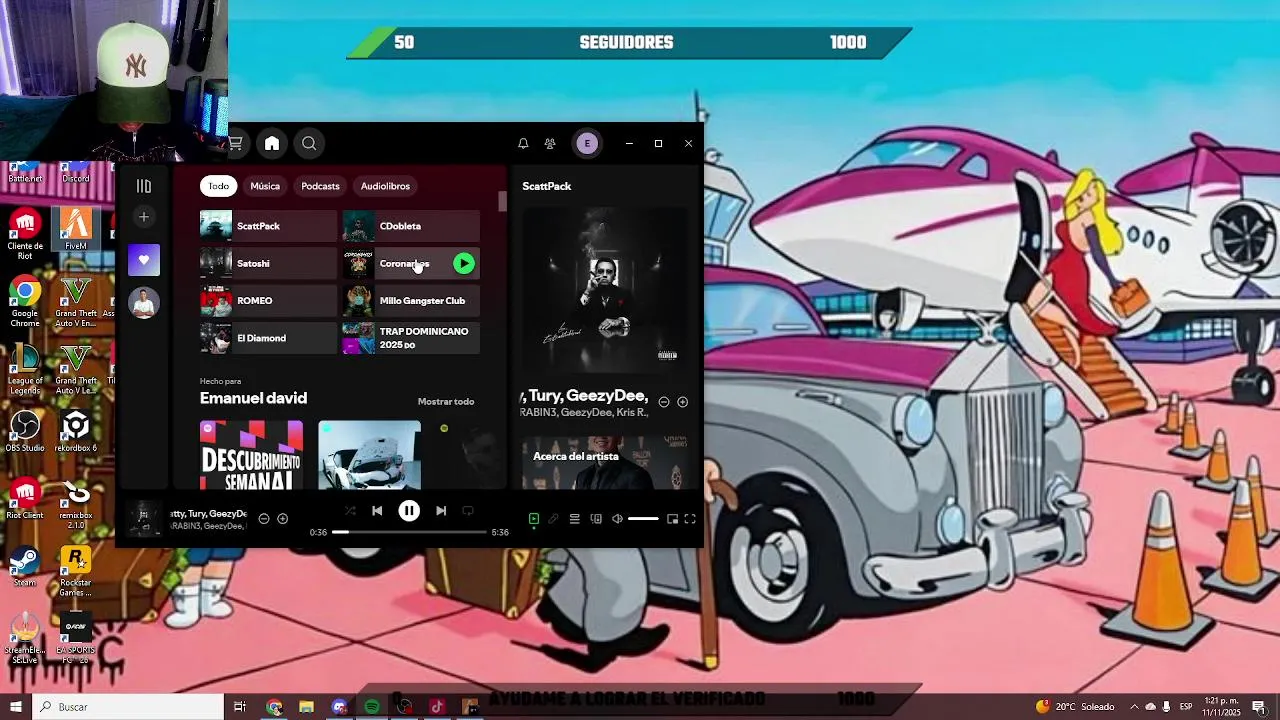1280x720 pixels.
Task: Play the Coronamos tile with green button
Action: [x=464, y=263]
